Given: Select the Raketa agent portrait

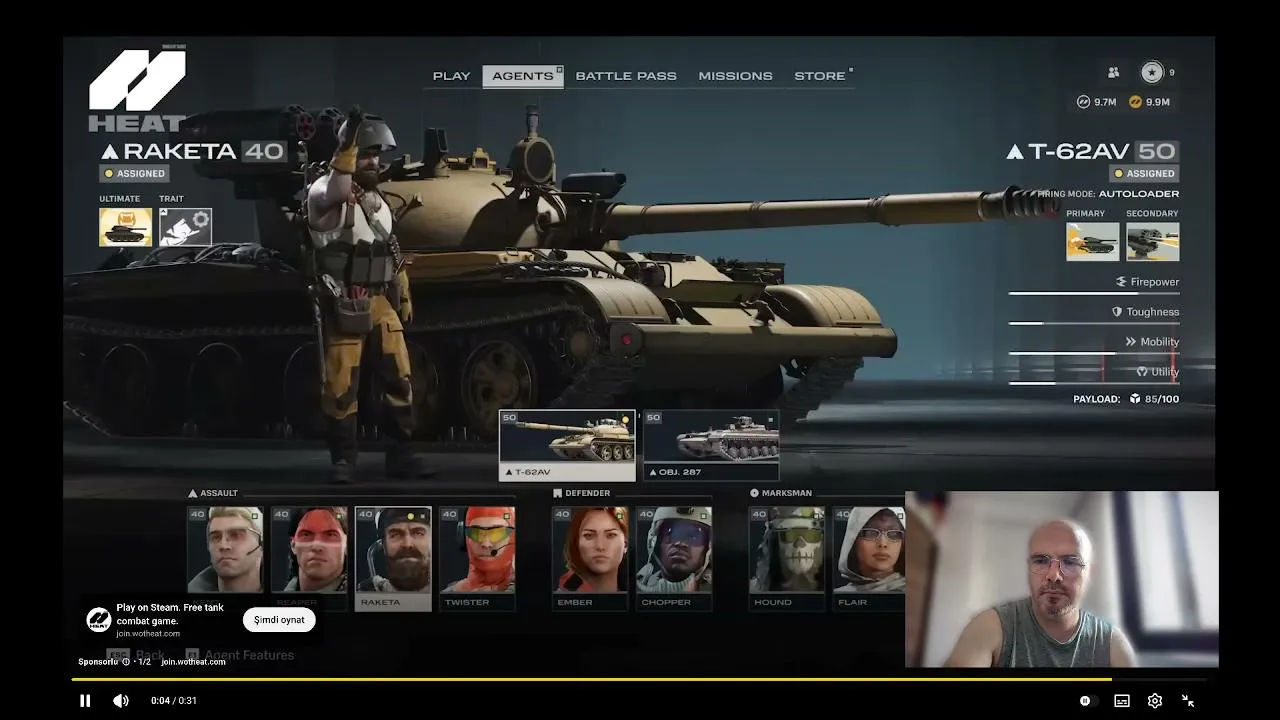Looking at the screenshot, I should click(394, 558).
